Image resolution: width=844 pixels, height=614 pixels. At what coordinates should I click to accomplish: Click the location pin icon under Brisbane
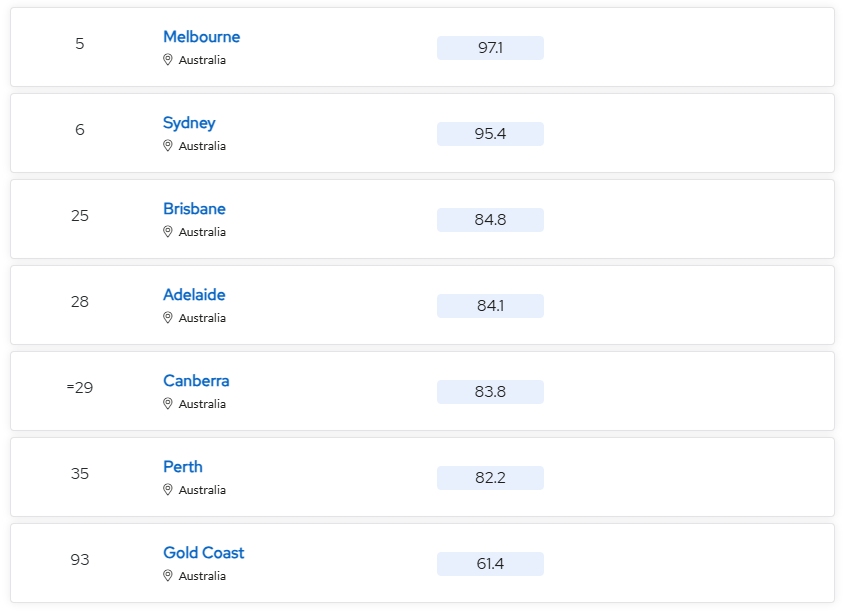pos(167,232)
